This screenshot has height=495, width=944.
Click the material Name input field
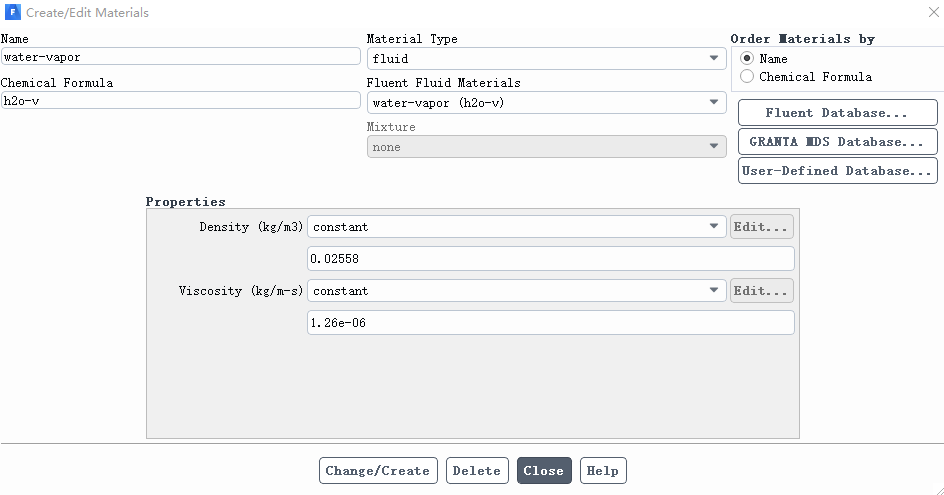(x=181, y=57)
